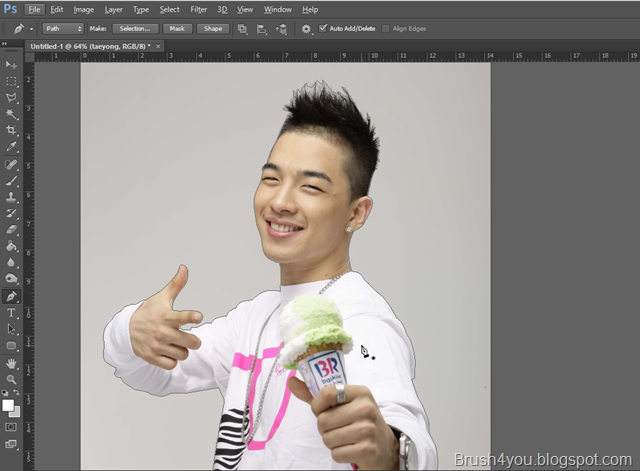Toggle the Align Edges checkbox

385,29
